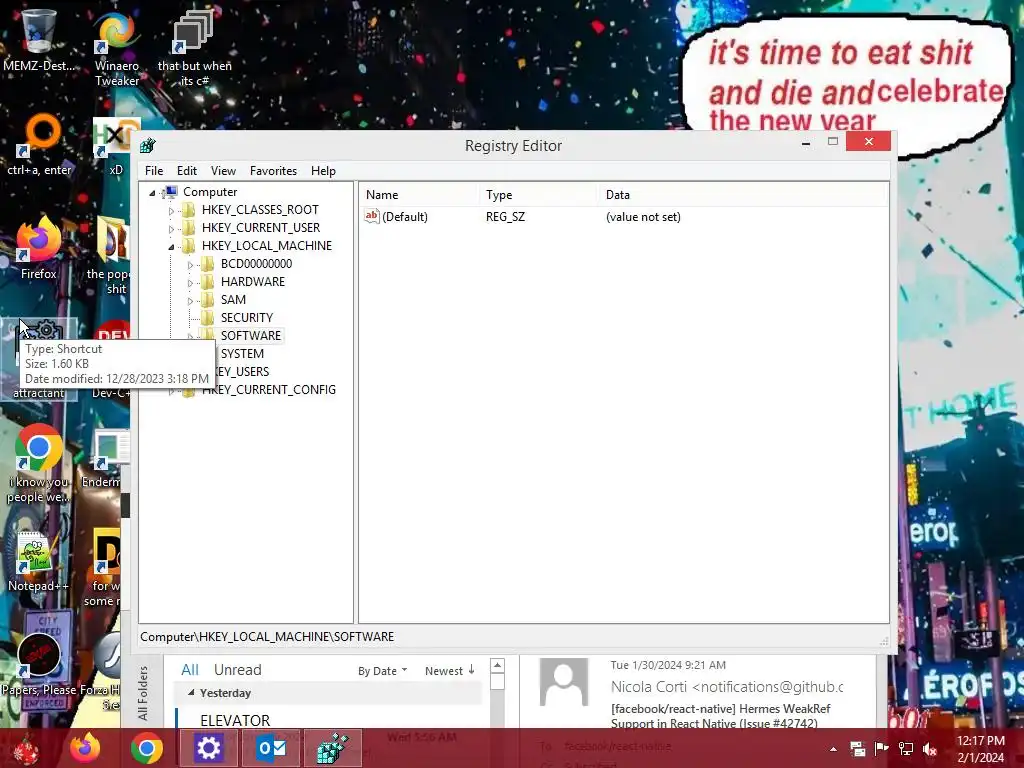Open Firefox from the taskbar

point(85,749)
